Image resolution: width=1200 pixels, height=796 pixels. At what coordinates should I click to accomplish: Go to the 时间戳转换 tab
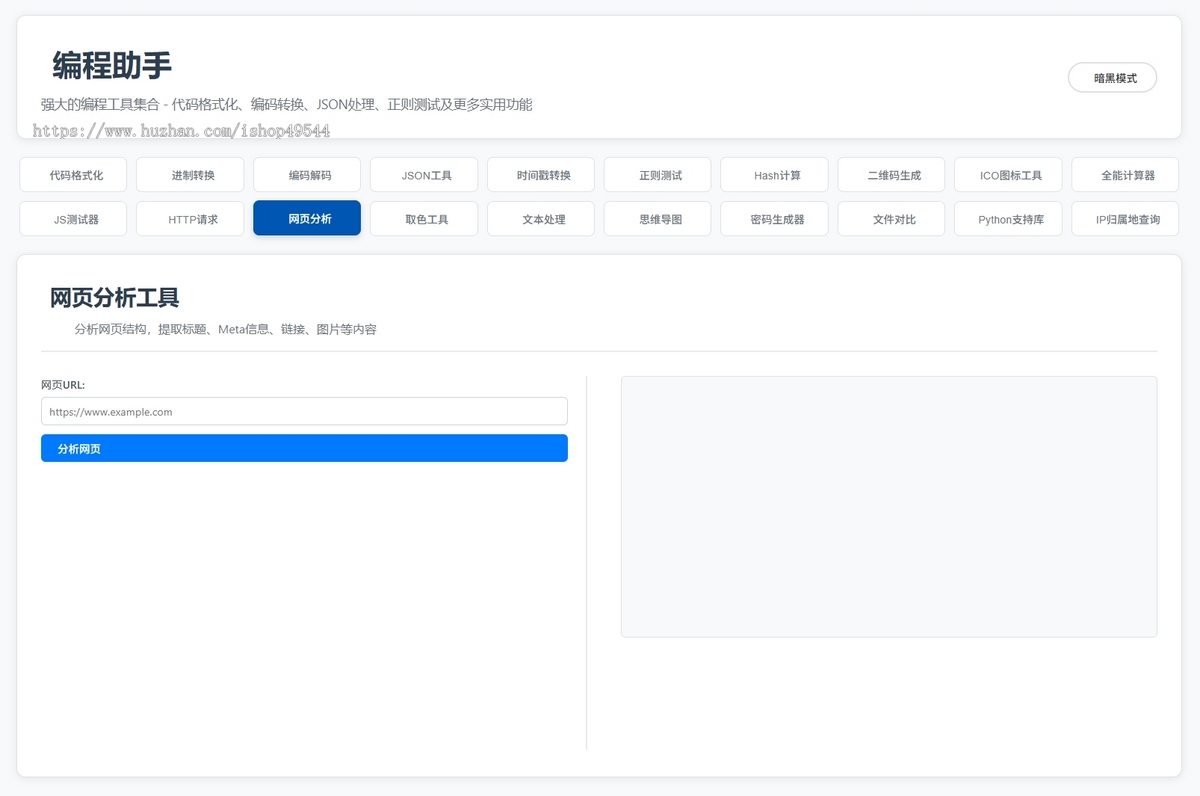[541, 175]
